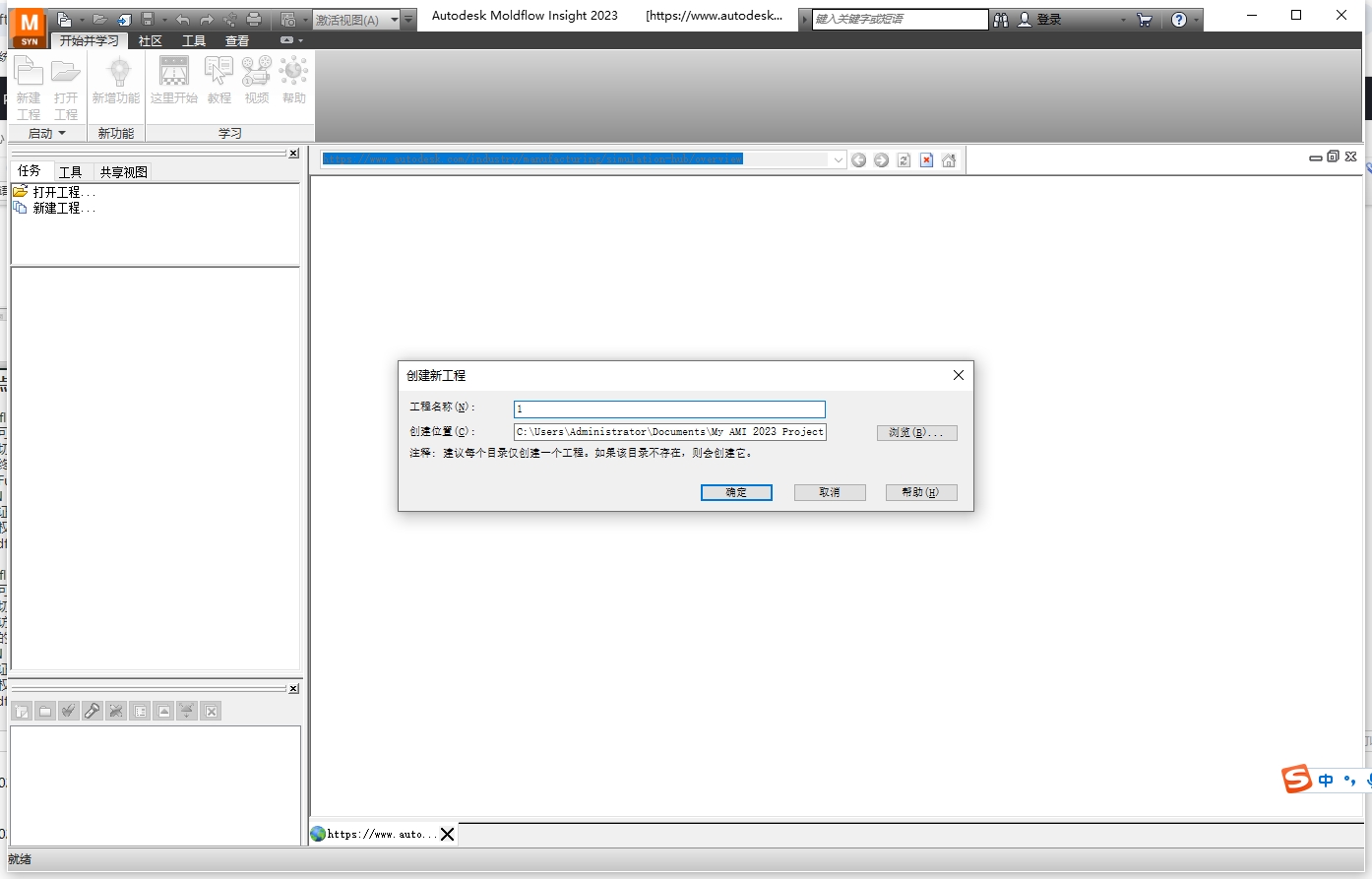Expand the help icon dropdown arrow
1372x879 pixels.
(1196, 20)
